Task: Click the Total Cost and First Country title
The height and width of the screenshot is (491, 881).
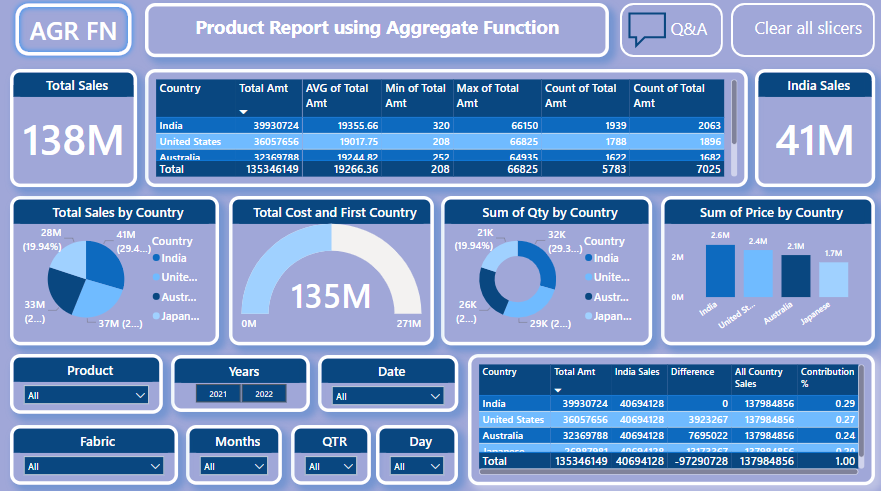Action: (335, 212)
